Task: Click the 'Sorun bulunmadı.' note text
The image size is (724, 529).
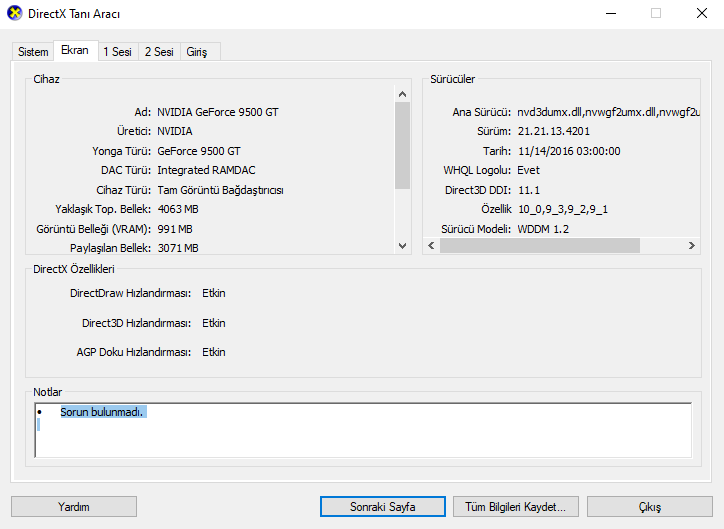Action: pos(102,412)
